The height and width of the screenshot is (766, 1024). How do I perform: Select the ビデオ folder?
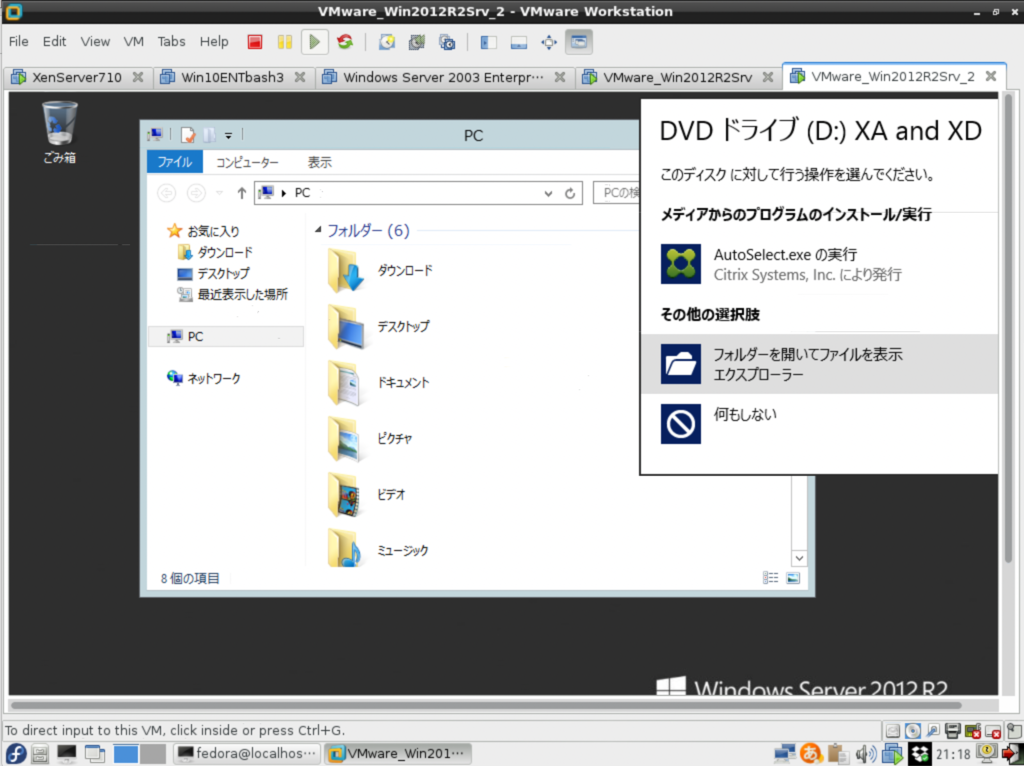(x=367, y=494)
